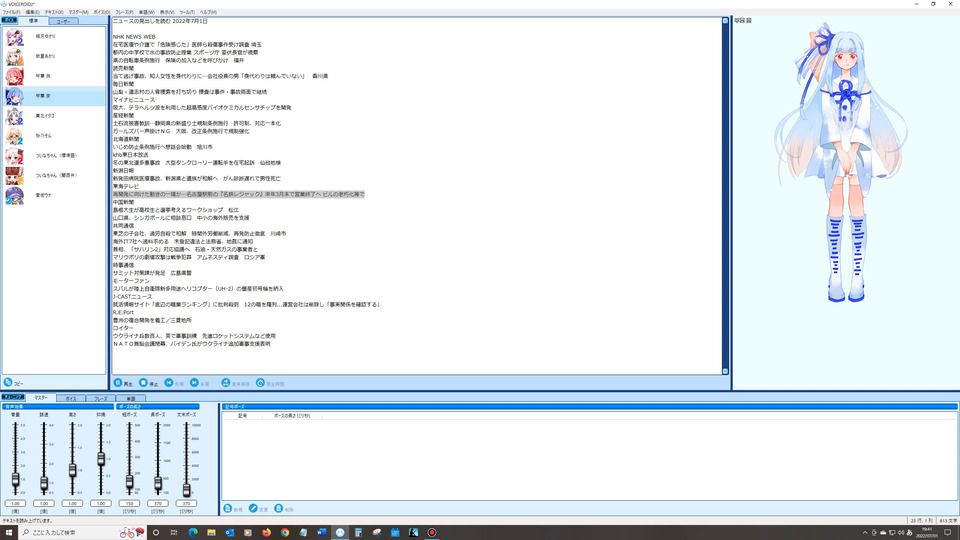Viewport: 960px width, 540px height.
Task: Click the ポーズの長さ column header
Action: [x=291, y=416]
